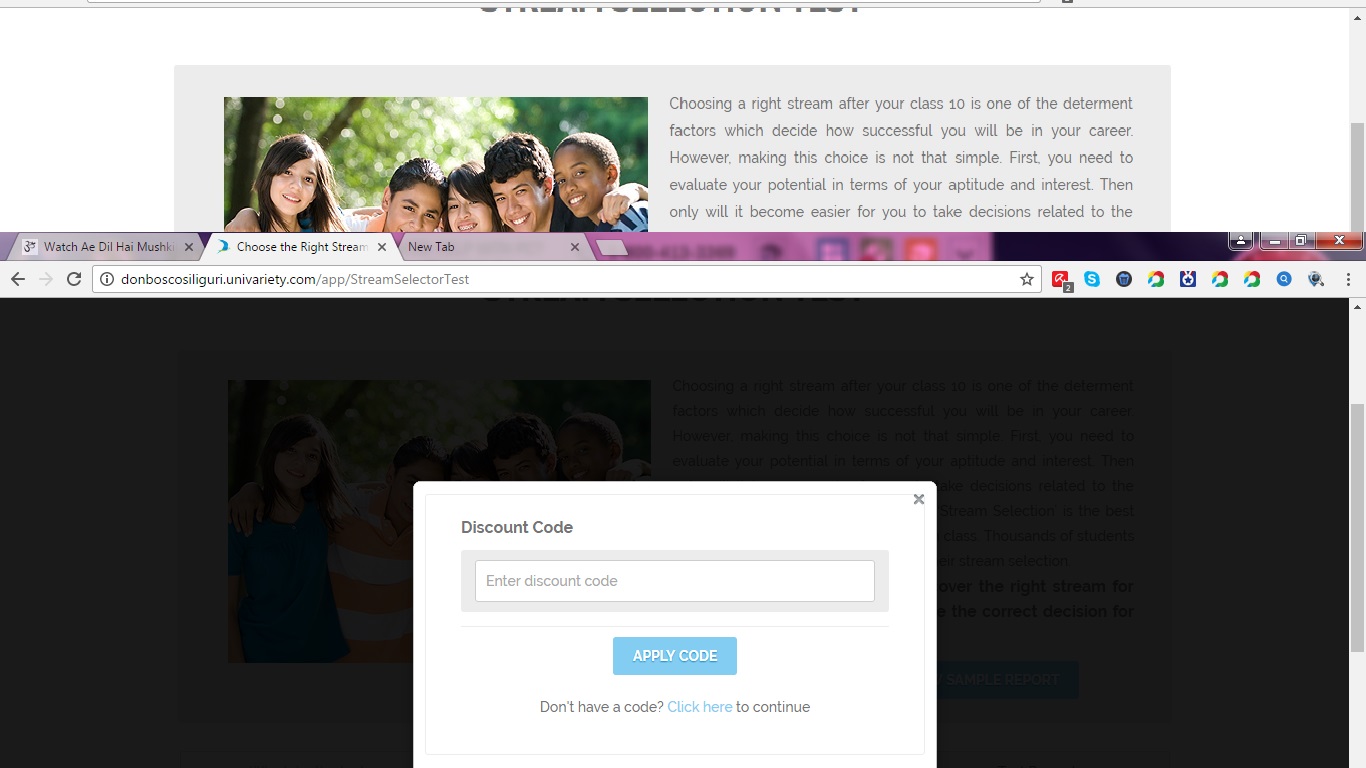1366x768 pixels.
Task: Open the dimmed SAMPLE REPORT button
Action: [x=1001, y=680]
